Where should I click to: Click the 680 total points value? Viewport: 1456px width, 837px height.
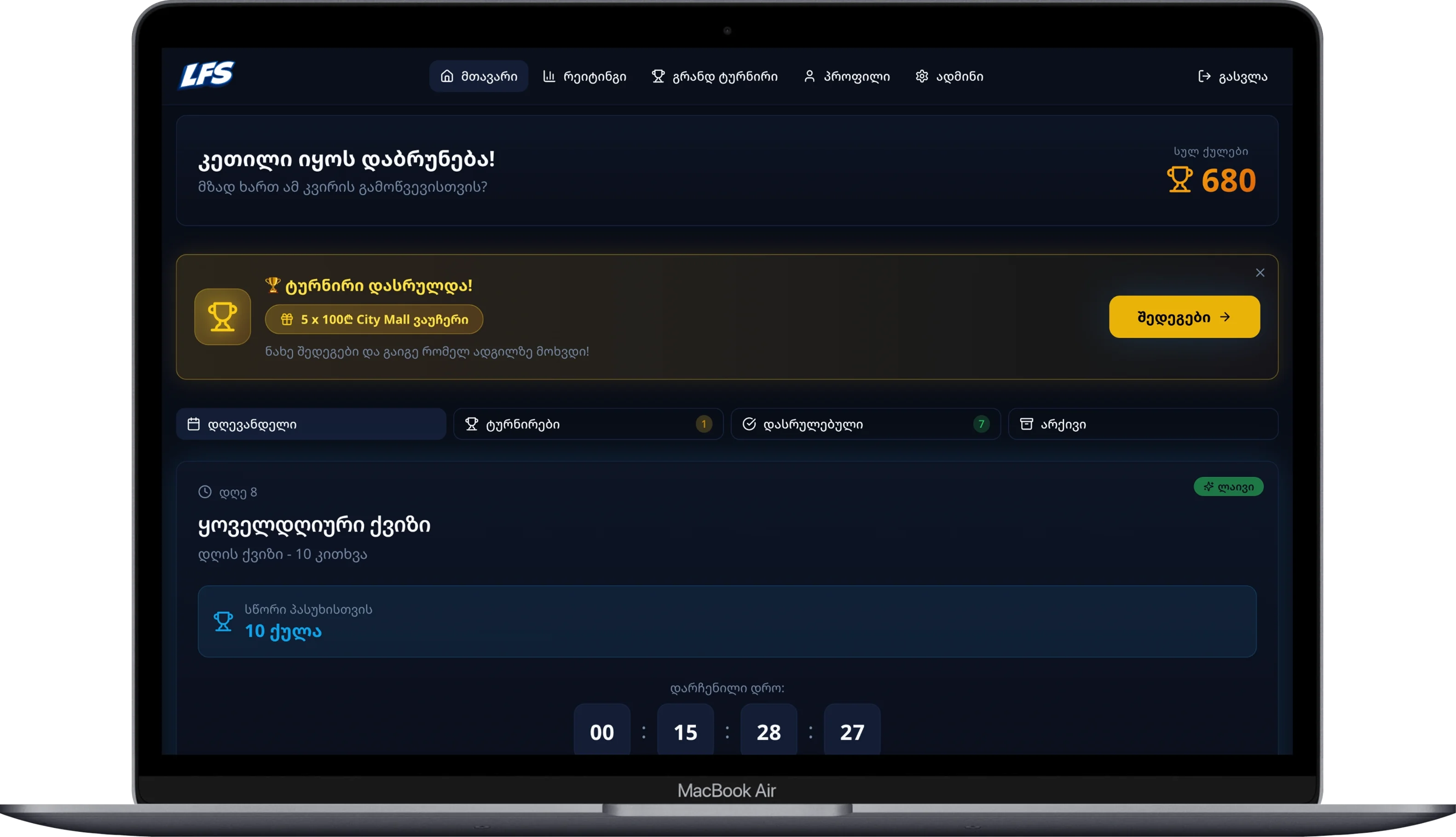(1229, 180)
